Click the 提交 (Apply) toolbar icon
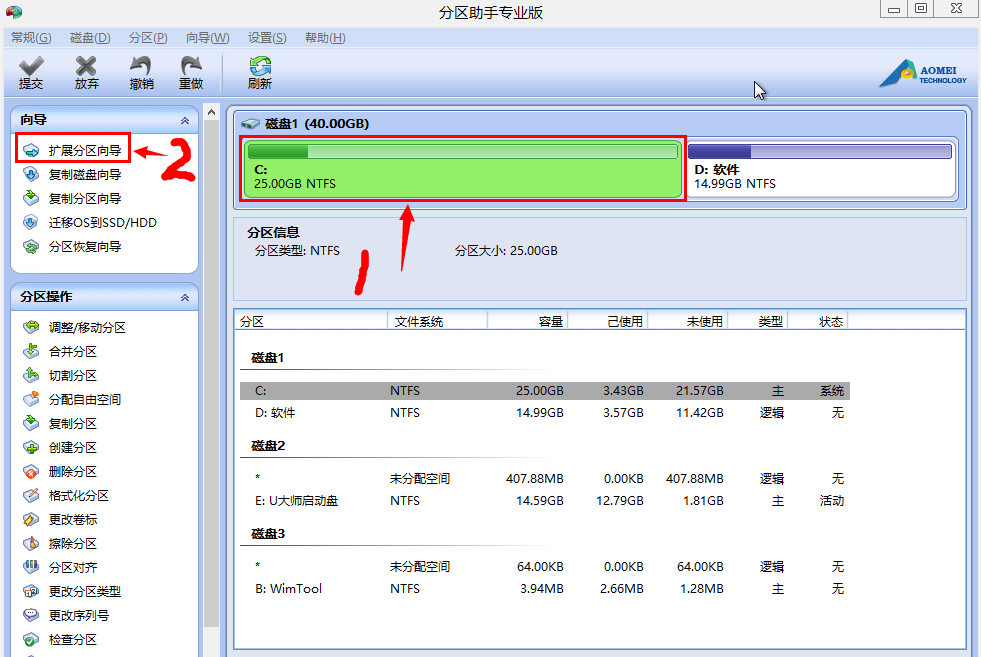The height and width of the screenshot is (657, 981). point(31,72)
